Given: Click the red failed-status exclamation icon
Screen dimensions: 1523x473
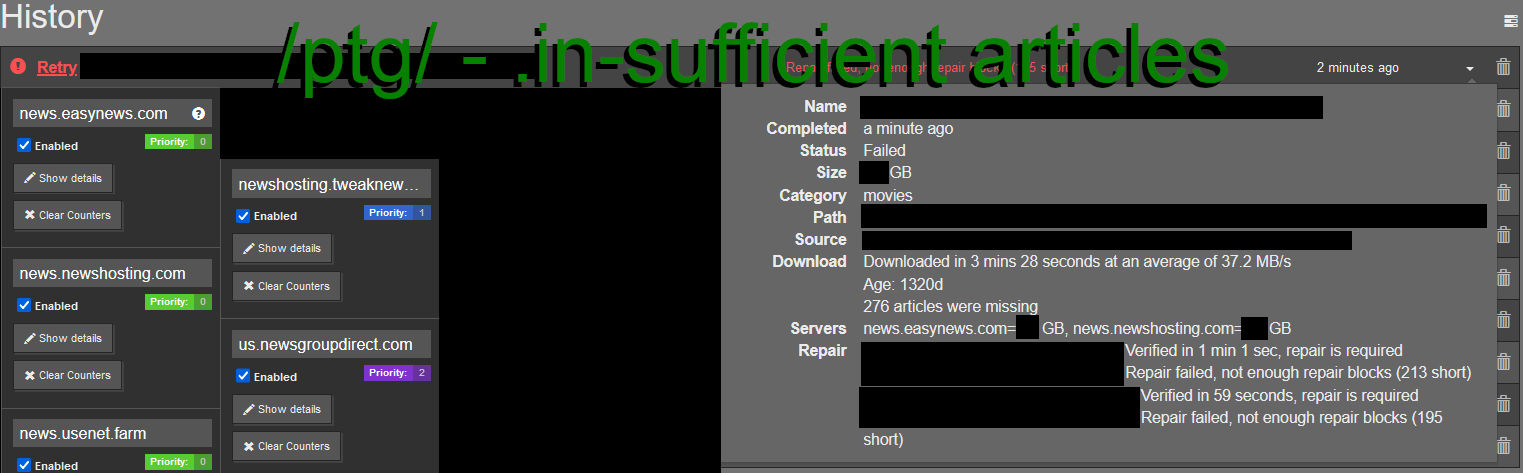Looking at the screenshot, I should (x=18, y=67).
